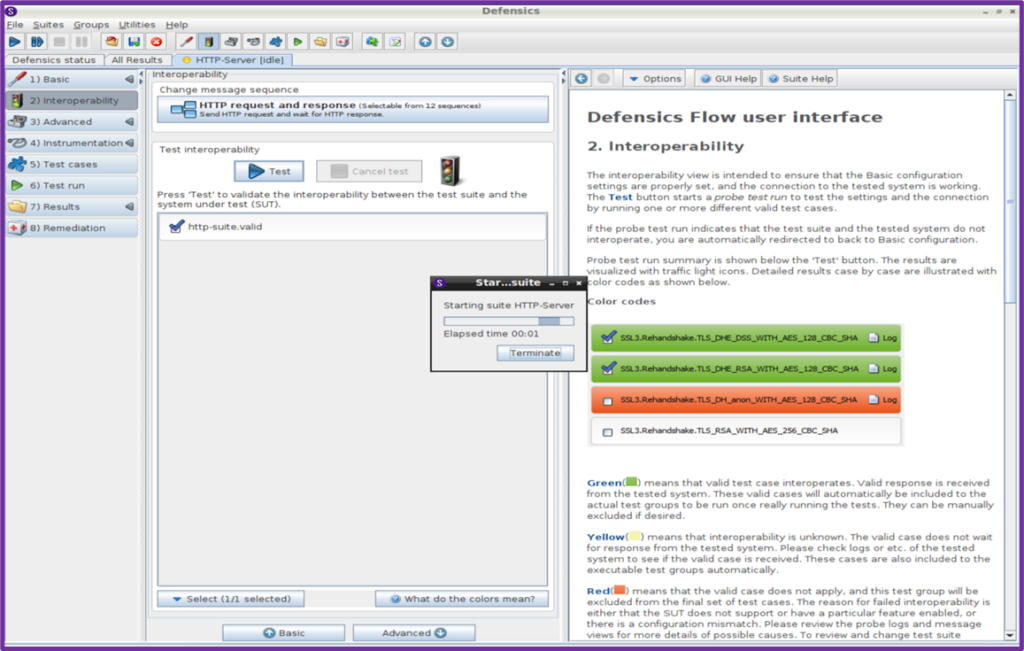
Task: Click the blue puzzle Test cases toolbar icon
Action: 275,42
